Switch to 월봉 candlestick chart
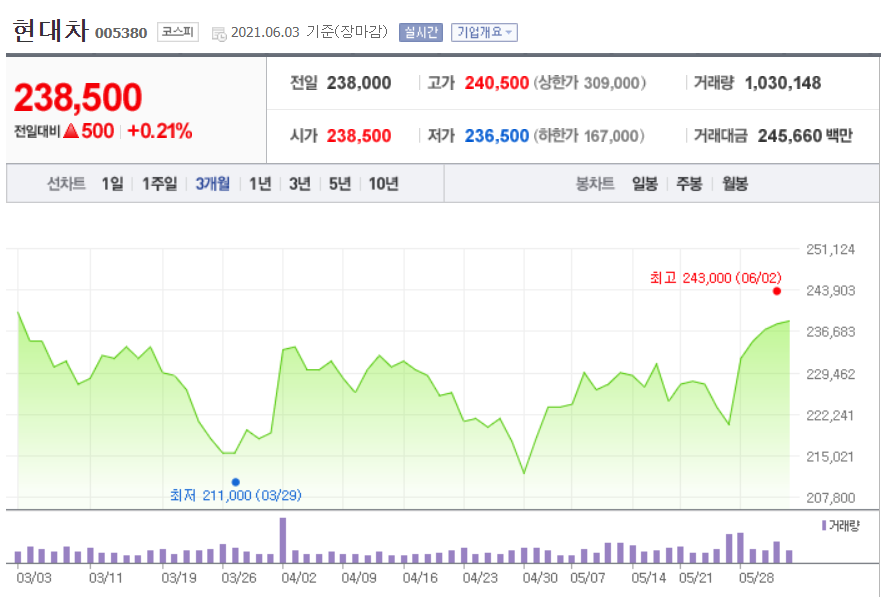Image resolution: width=881 pixels, height=597 pixels. tap(734, 184)
